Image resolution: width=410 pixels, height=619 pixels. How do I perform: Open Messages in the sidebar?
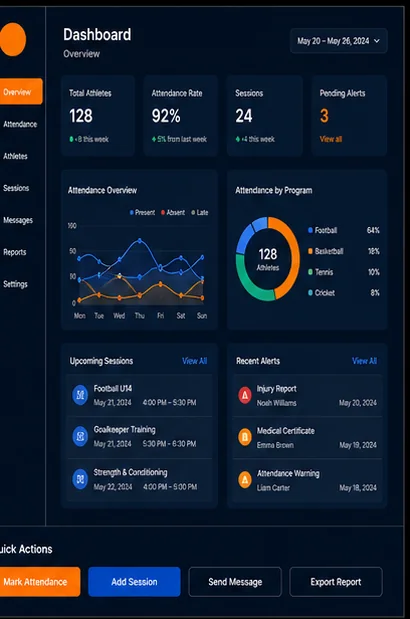coord(18,220)
